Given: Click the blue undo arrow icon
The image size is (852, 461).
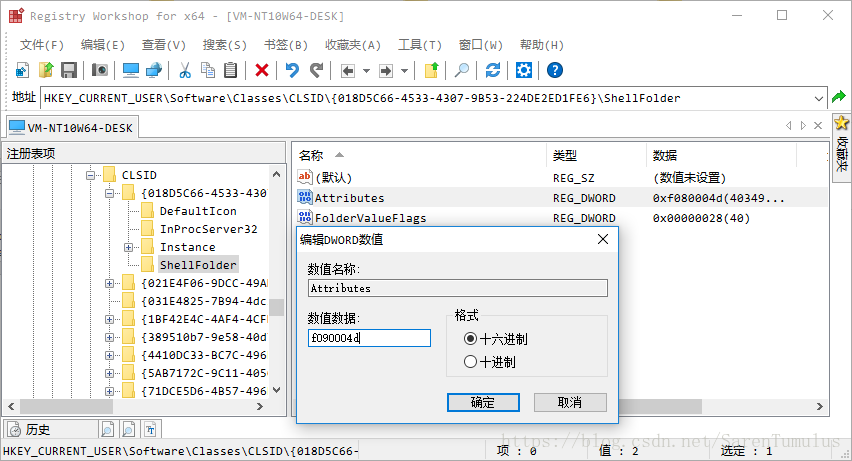Looking at the screenshot, I should point(292,70).
